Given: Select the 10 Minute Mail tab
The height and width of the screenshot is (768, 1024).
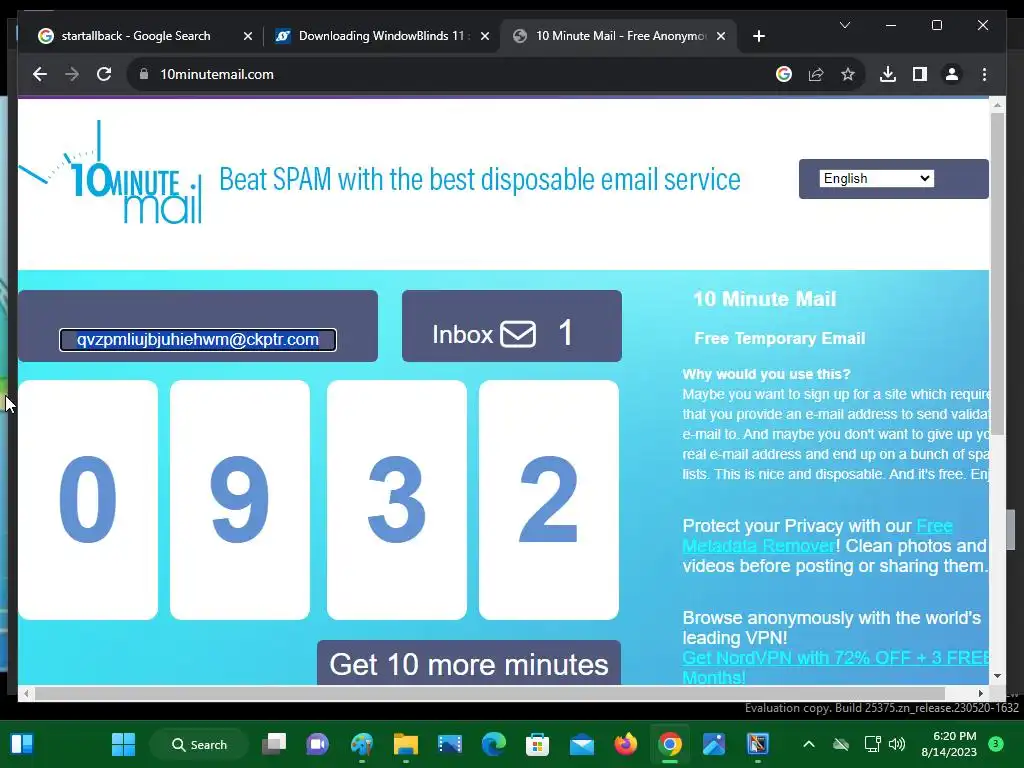Looking at the screenshot, I should pos(618,37).
